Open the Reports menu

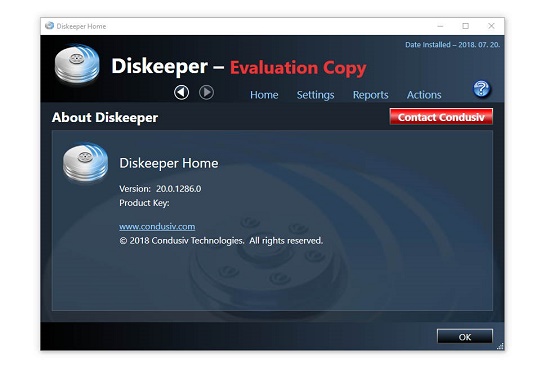[x=370, y=95]
